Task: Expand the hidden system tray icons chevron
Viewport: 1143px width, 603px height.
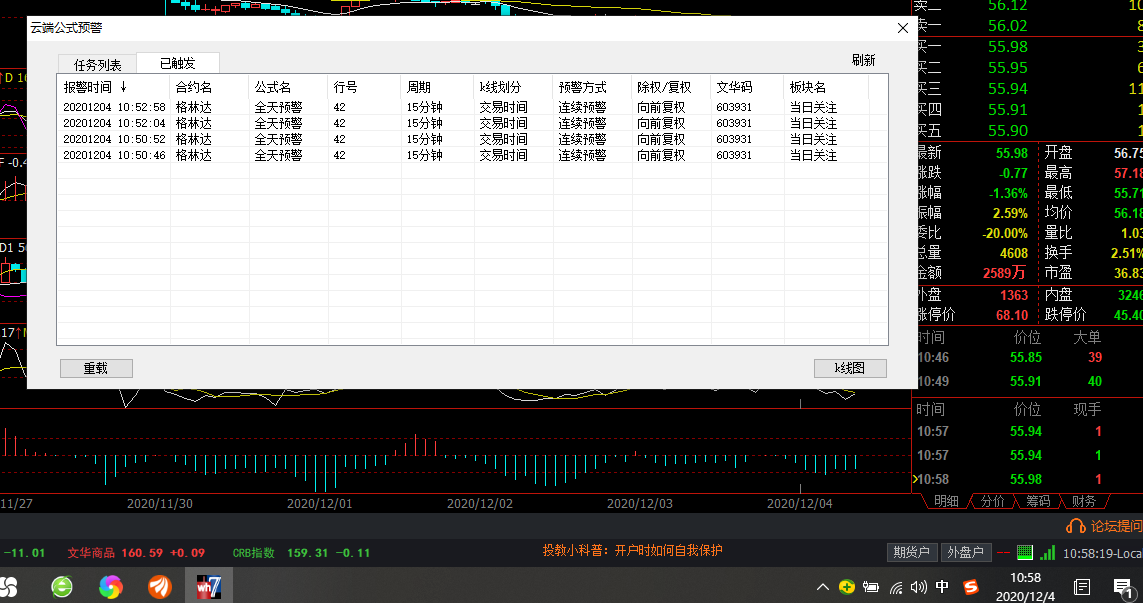Action: [822, 586]
